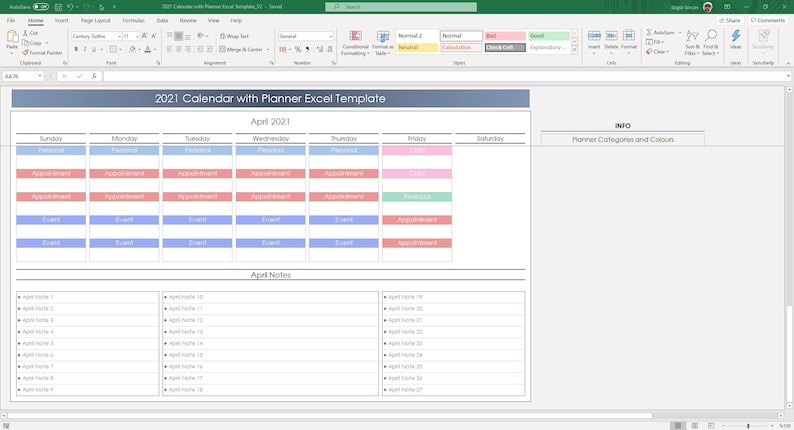794x430 pixels.
Task: Click the Save icon in the quick access toolbar
Action: (x=58, y=7)
